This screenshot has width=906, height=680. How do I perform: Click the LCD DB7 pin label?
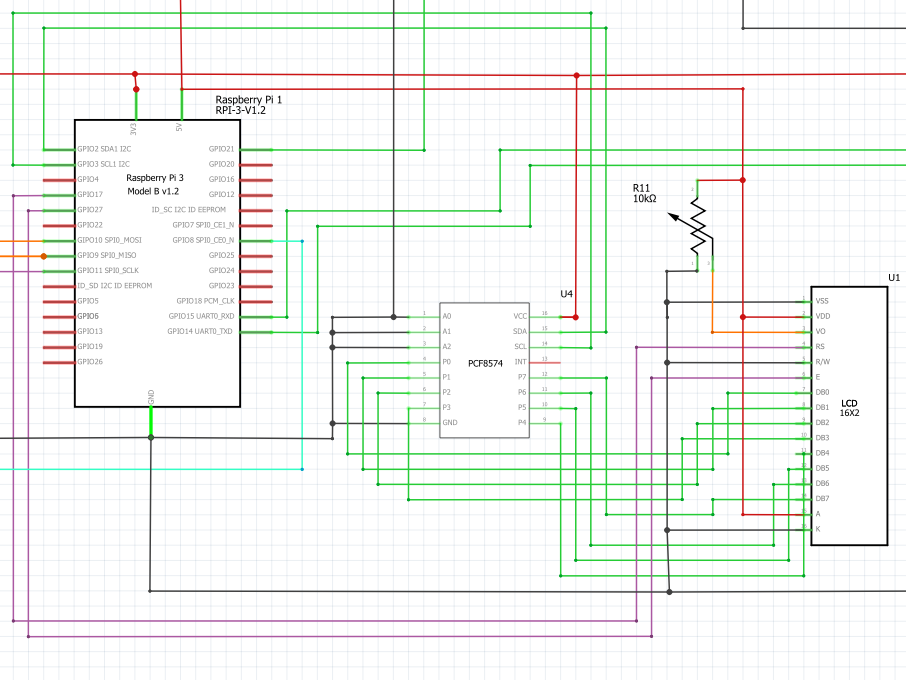pos(822,499)
